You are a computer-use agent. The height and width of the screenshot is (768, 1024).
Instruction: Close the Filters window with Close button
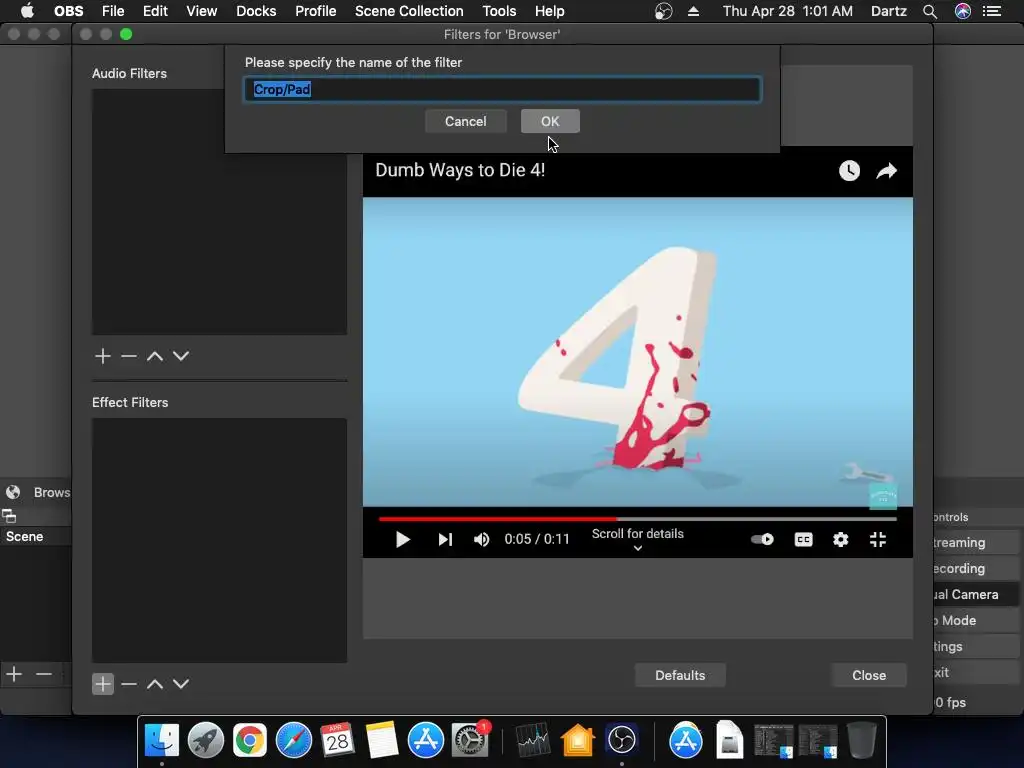pyautogui.click(x=869, y=675)
